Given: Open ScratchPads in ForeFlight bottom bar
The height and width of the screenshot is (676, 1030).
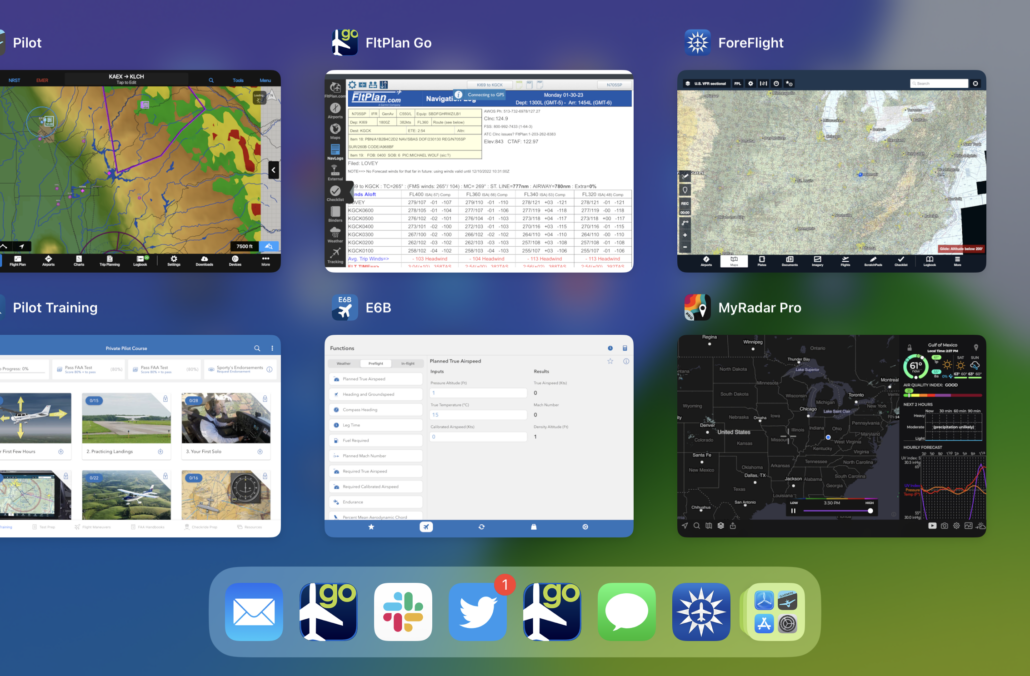Looking at the screenshot, I should click(873, 261).
